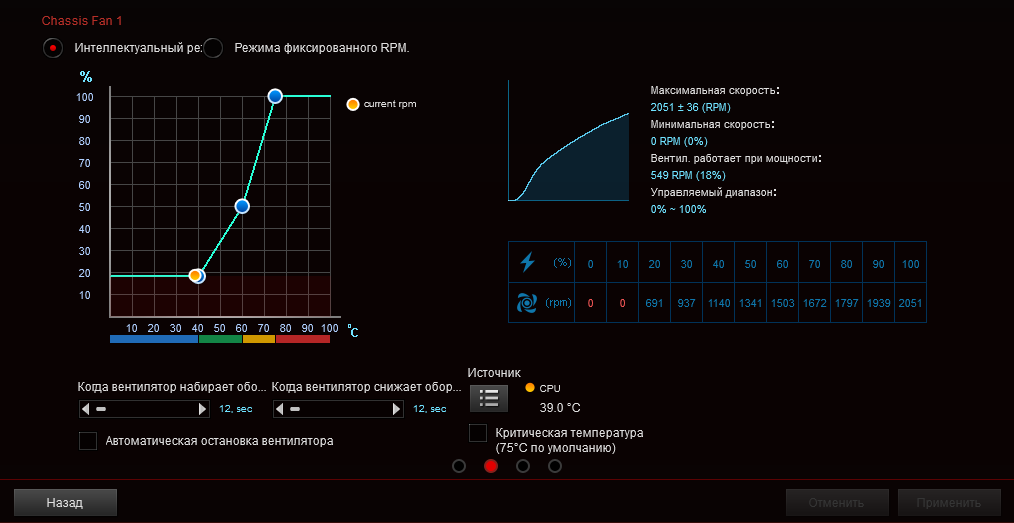The image size is (1014, 523).
Task: Click the fan RPM response curve thumbnail
Action: [x=568, y=140]
